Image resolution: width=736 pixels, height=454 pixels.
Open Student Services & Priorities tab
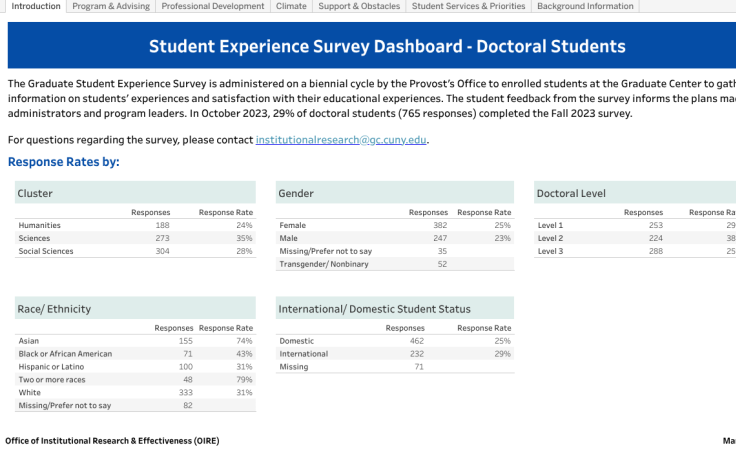point(468,6)
